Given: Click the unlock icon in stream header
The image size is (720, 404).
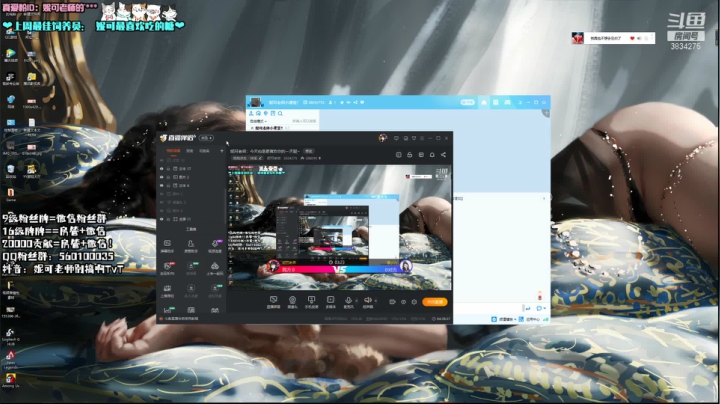Looking at the screenshot, I should point(410,155).
